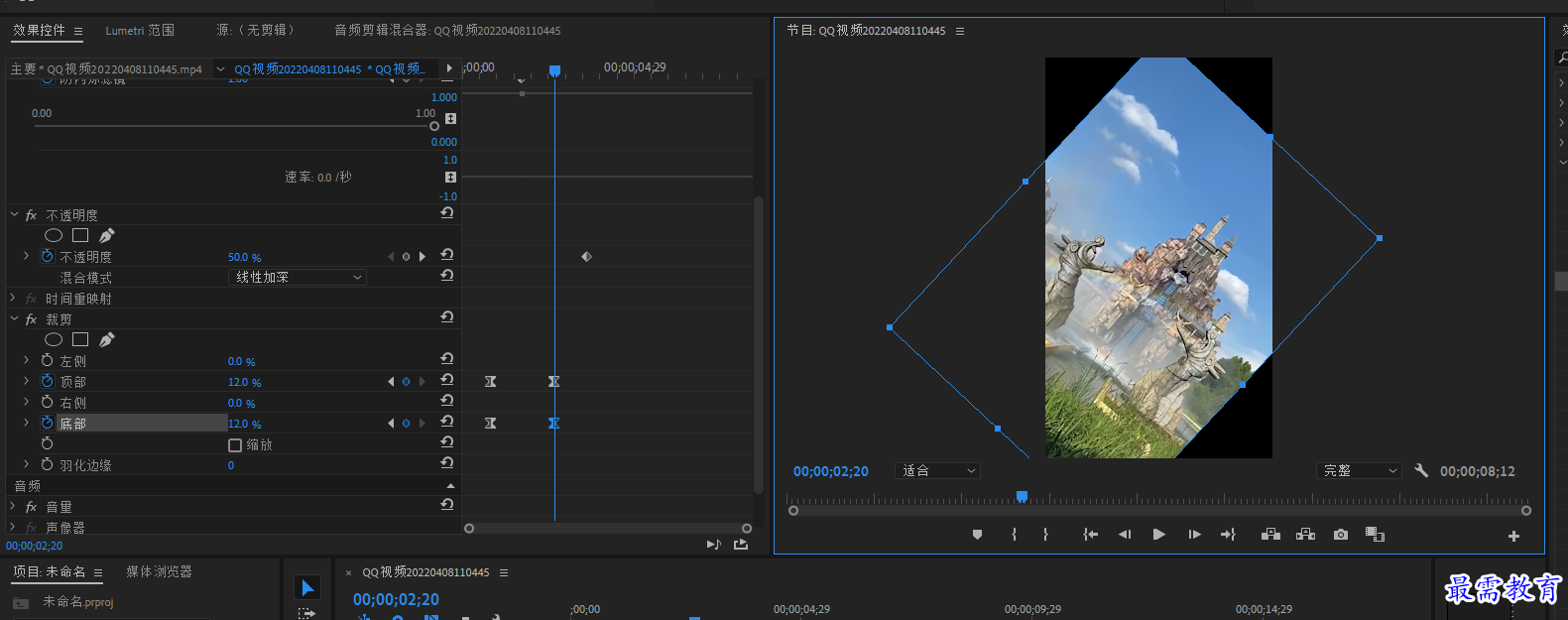Viewport: 1568px width, 620px height.
Task: Enable the 缩放 checkbox
Action: 235,445
